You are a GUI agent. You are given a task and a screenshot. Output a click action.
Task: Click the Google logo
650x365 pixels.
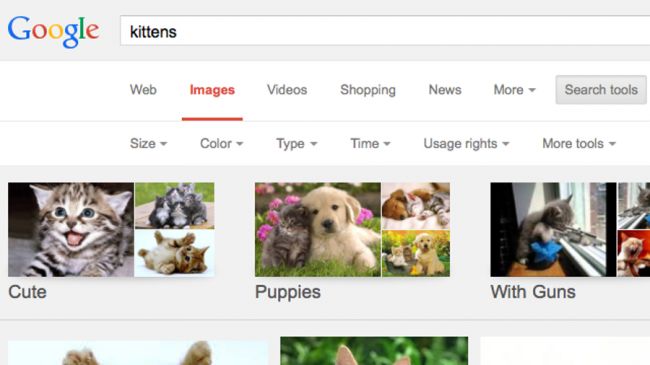click(x=53, y=32)
